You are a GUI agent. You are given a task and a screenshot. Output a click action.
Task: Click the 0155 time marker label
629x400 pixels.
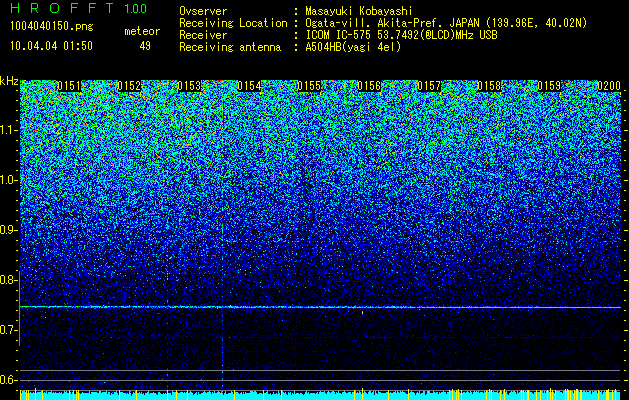pyautogui.click(x=309, y=86)
